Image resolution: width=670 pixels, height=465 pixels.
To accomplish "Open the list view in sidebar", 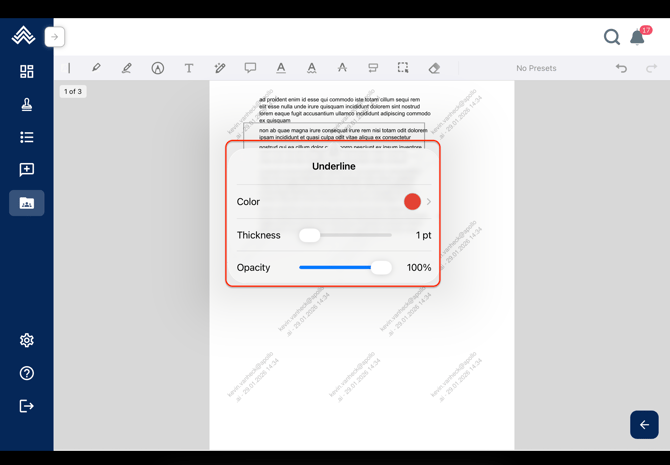I will 27,137.
